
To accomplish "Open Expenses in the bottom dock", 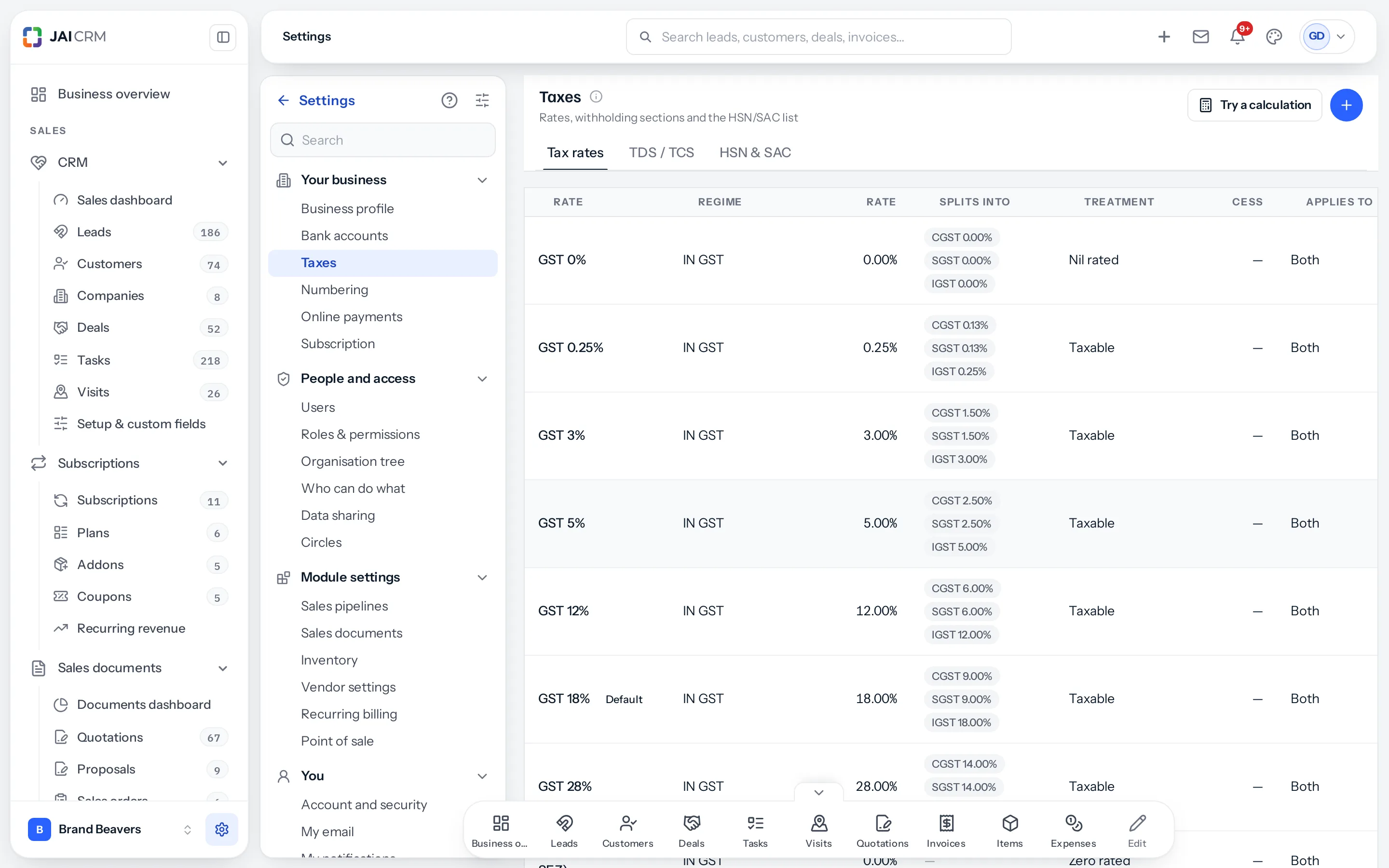I will pos(1073,830).
